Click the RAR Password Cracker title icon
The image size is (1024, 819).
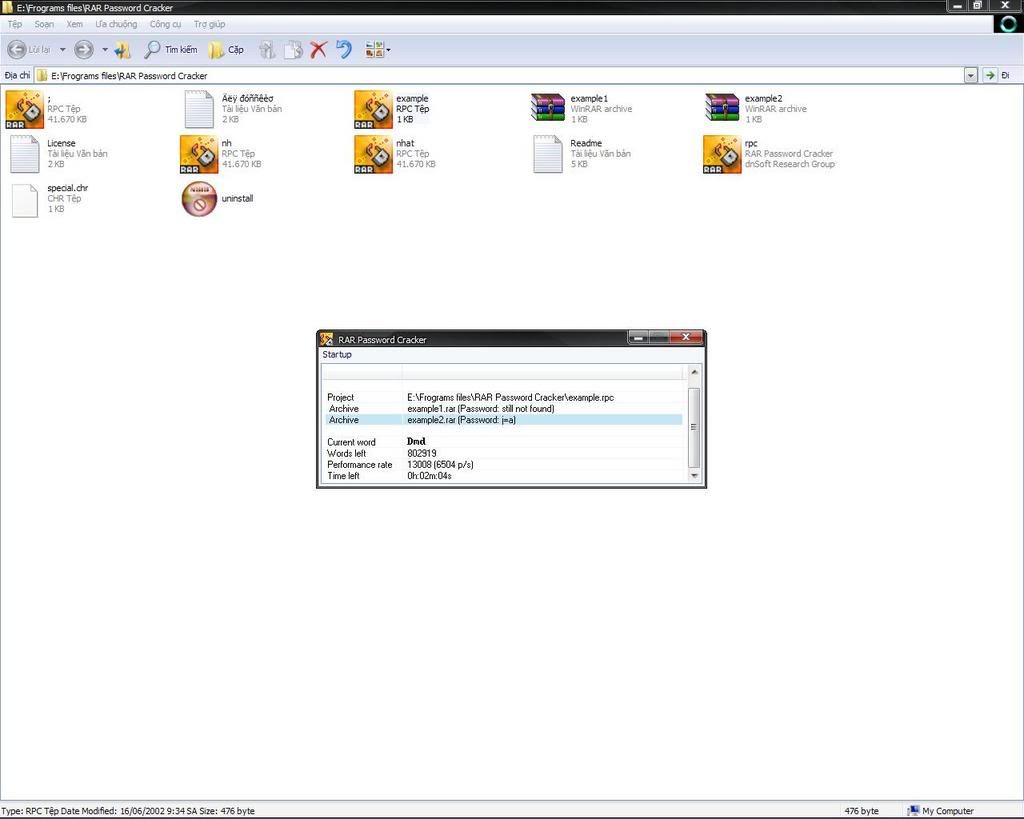pyautogui.click(x=327, y=339)
